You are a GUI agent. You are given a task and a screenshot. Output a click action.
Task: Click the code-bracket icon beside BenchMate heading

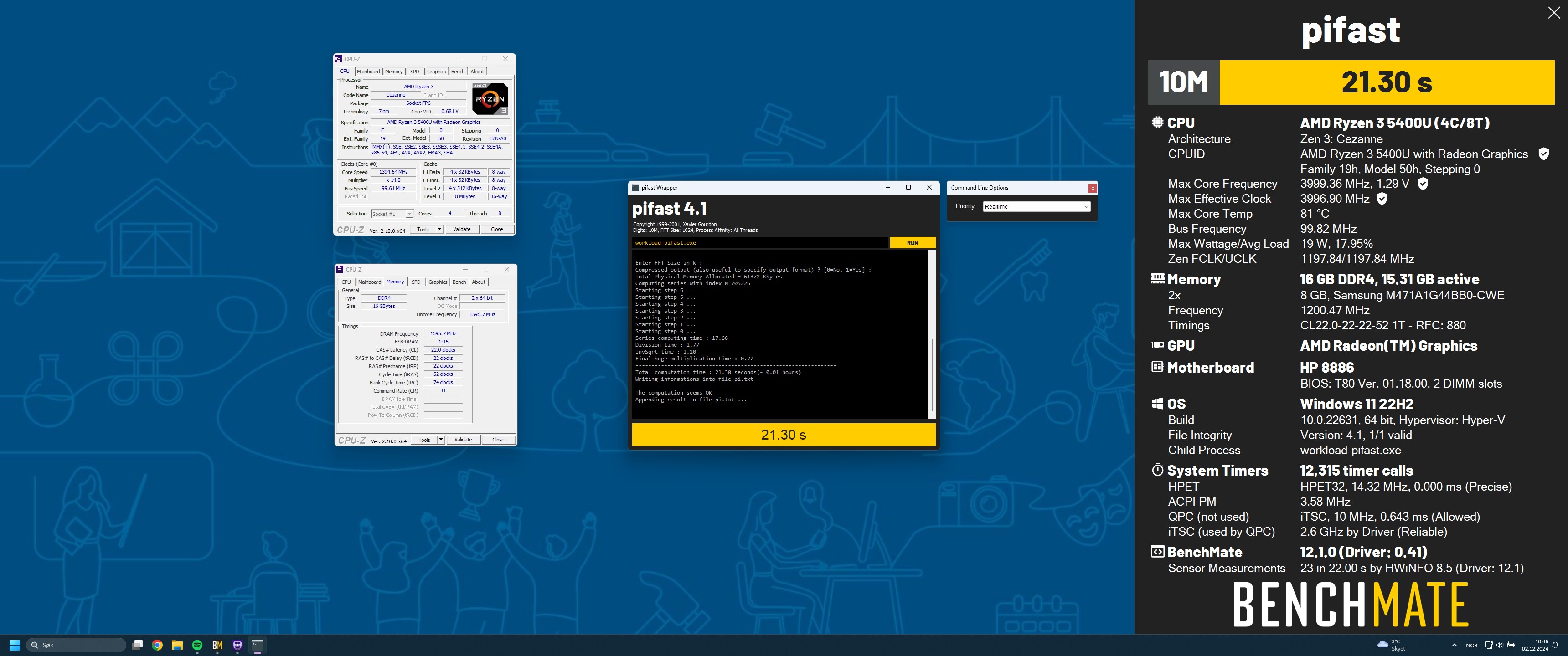pyautogui.click(x=1157, y=552)
